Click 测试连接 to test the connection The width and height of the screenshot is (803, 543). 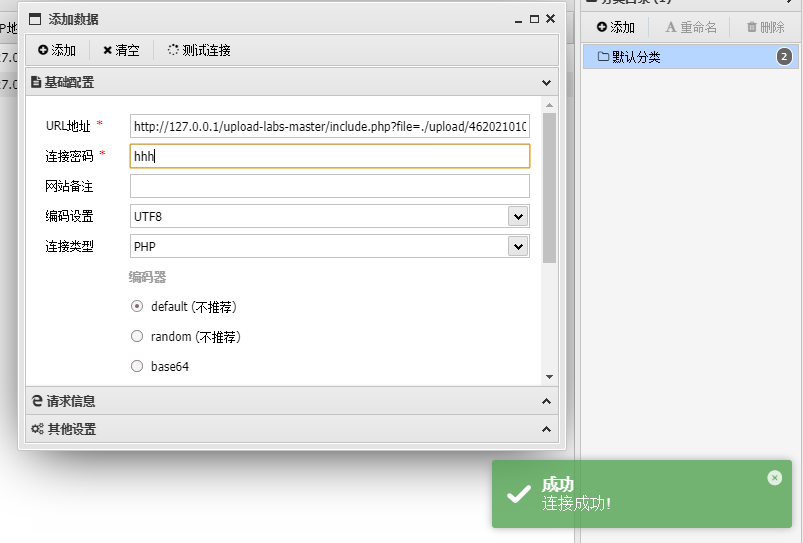(x=199, y=50)
